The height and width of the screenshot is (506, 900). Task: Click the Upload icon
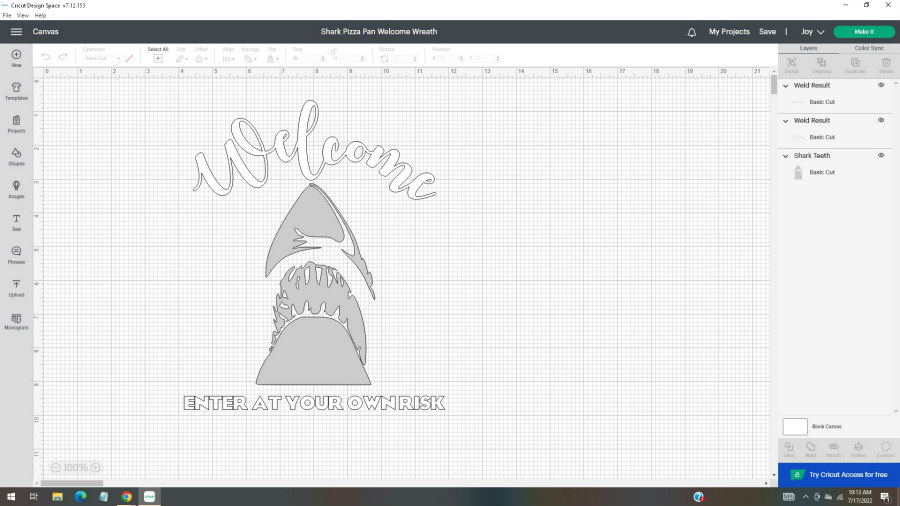16,287
